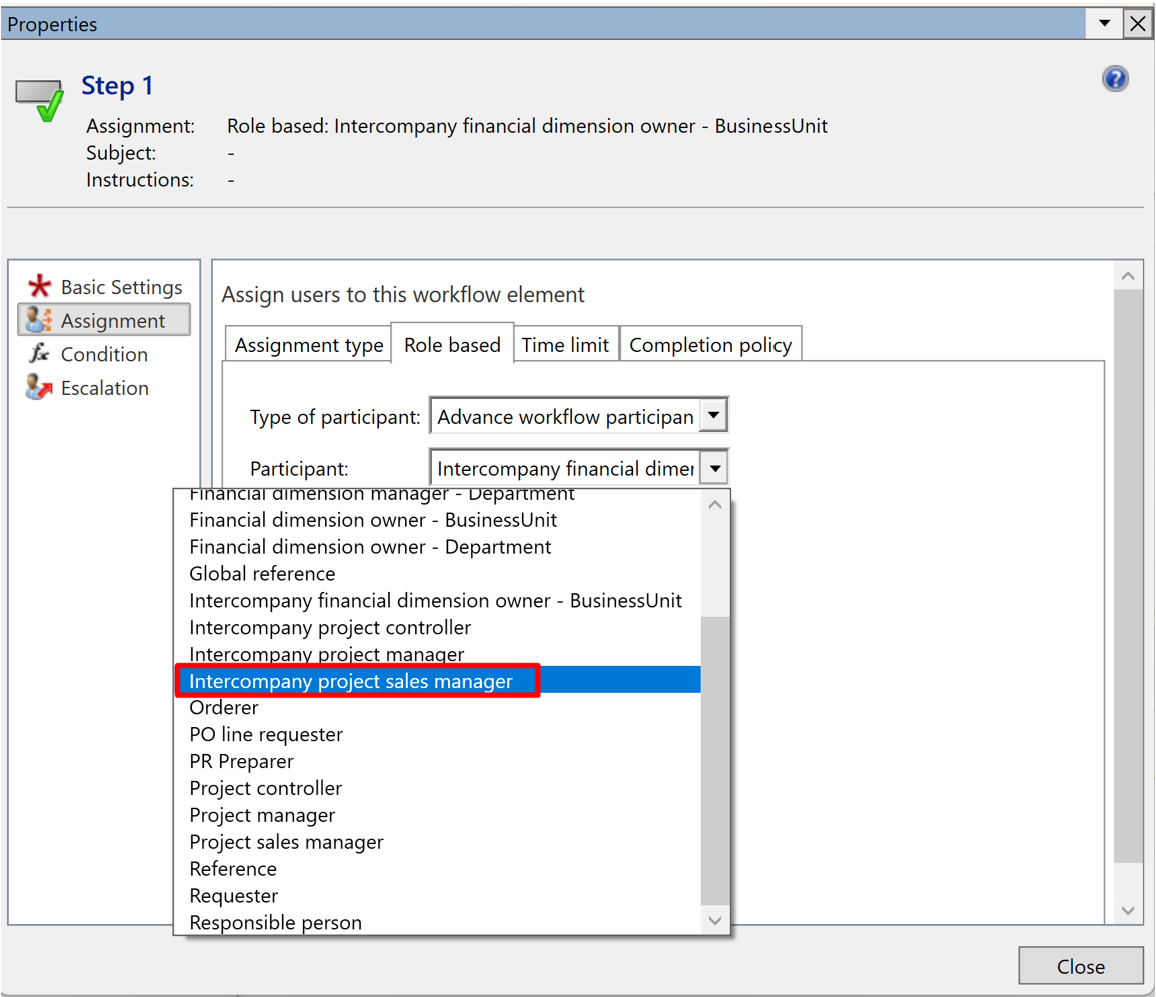Click the Condition fx icon
This screenshot has height=997, width=1156.
pos(39,354)
